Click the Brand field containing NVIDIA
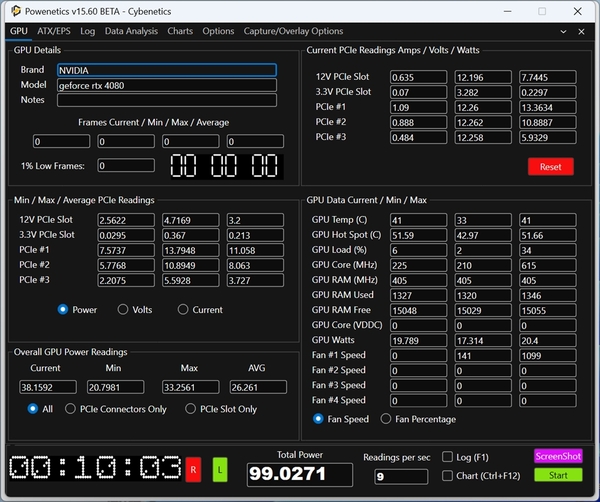Screen dimensions: 600x502 coord(166,71)
